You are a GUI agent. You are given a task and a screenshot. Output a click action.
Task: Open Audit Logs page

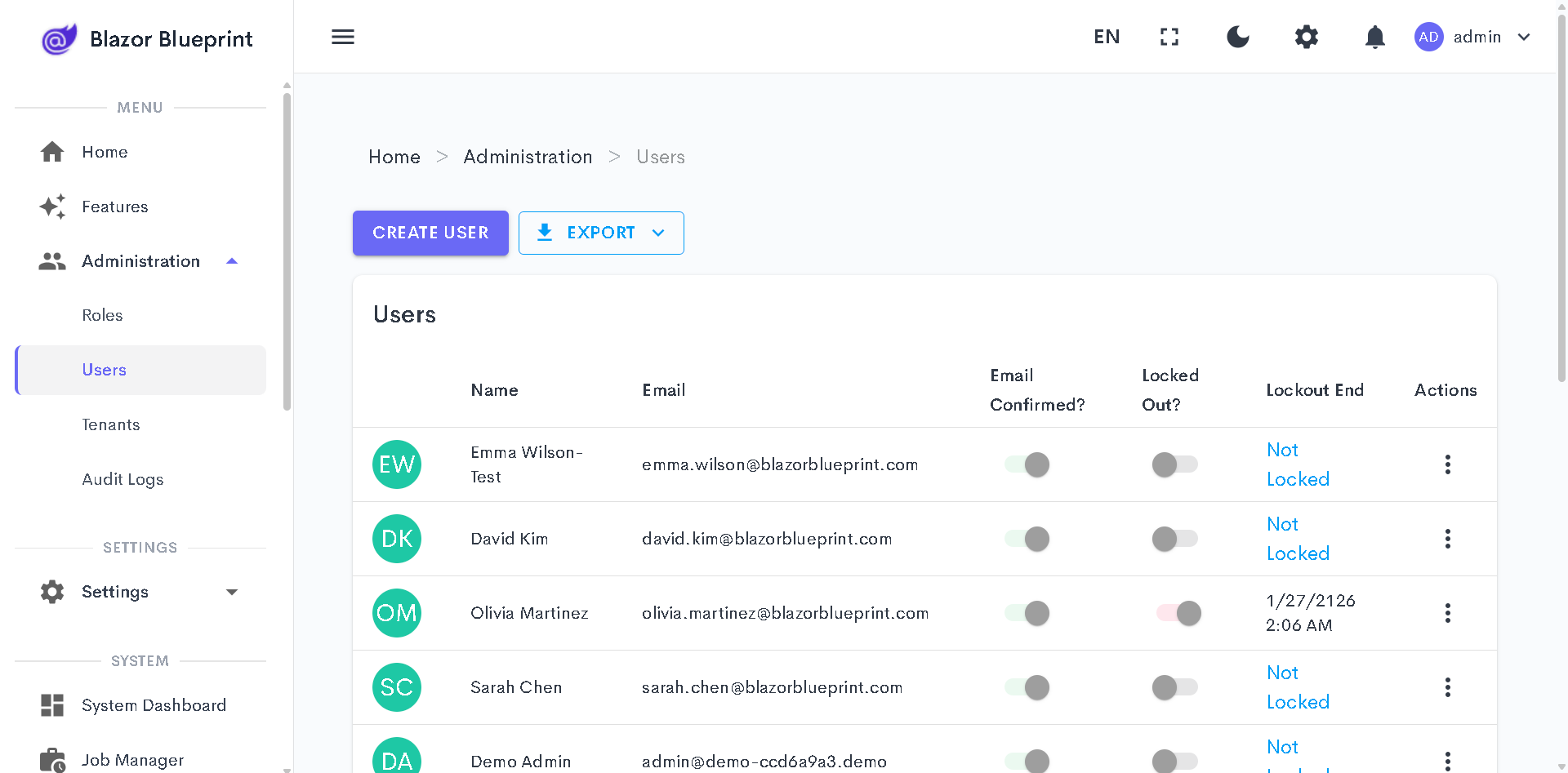click(x=122, y=479)
